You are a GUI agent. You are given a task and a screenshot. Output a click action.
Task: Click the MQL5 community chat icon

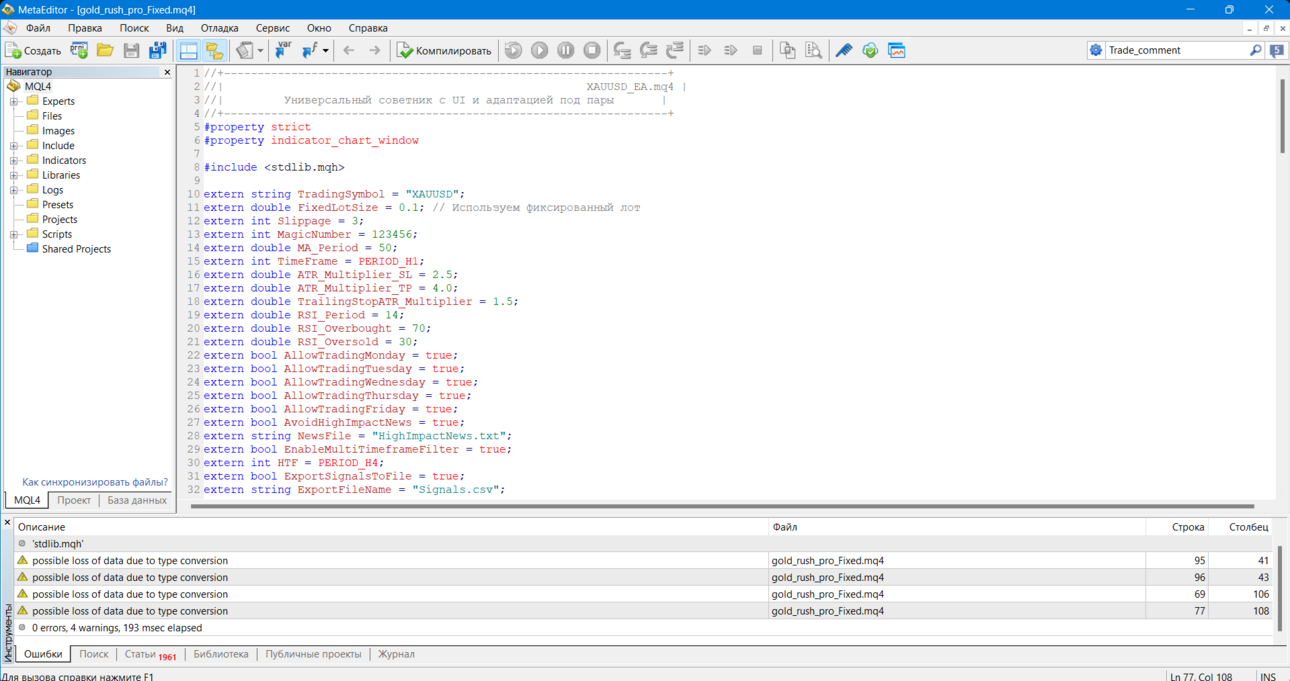click(1277, 50)
